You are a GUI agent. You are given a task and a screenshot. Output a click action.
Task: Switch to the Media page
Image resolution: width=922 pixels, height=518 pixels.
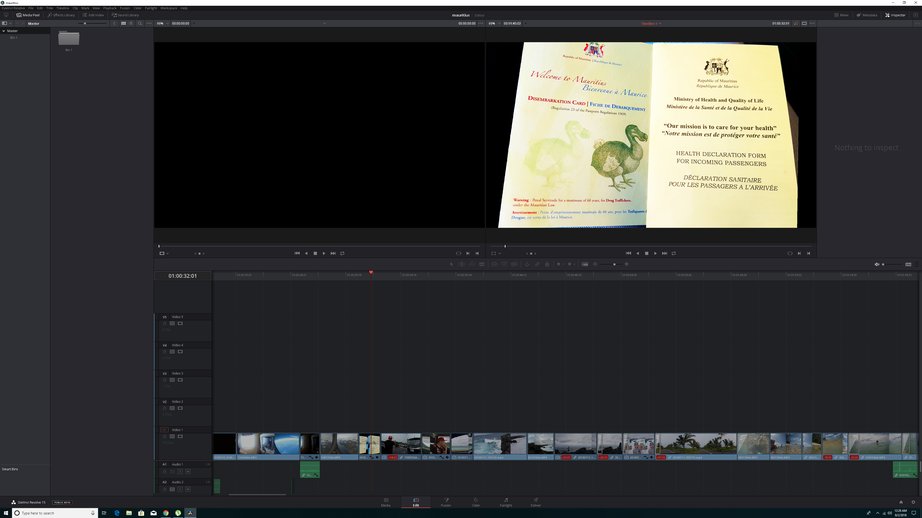pos(386,502)
